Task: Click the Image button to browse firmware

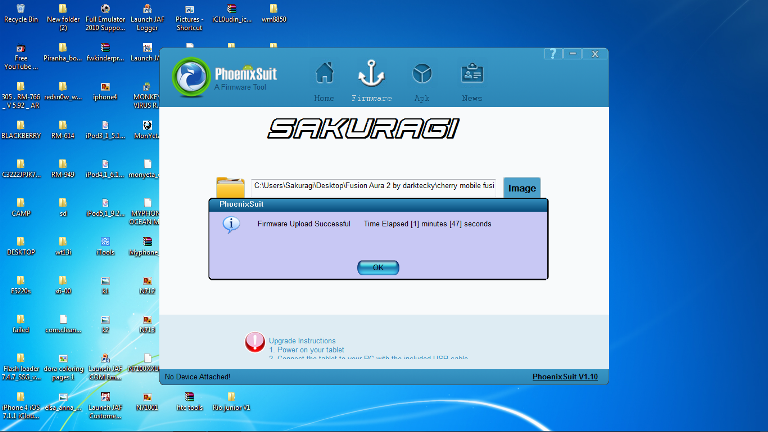Action: (522, 188)
